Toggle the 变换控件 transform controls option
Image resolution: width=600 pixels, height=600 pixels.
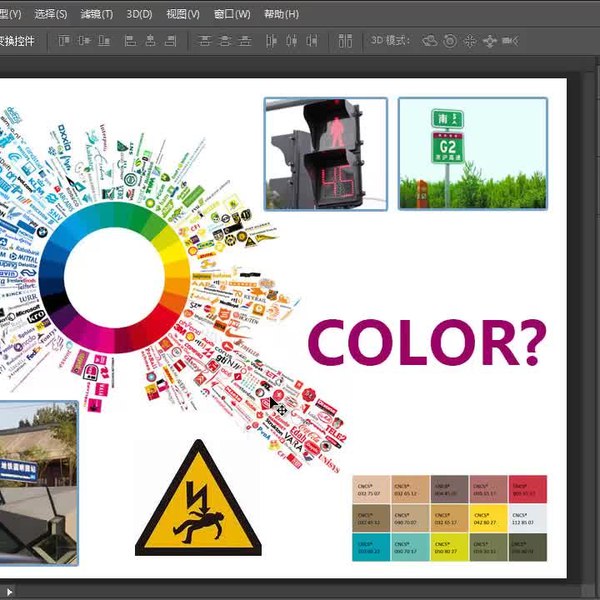(15, 41)
